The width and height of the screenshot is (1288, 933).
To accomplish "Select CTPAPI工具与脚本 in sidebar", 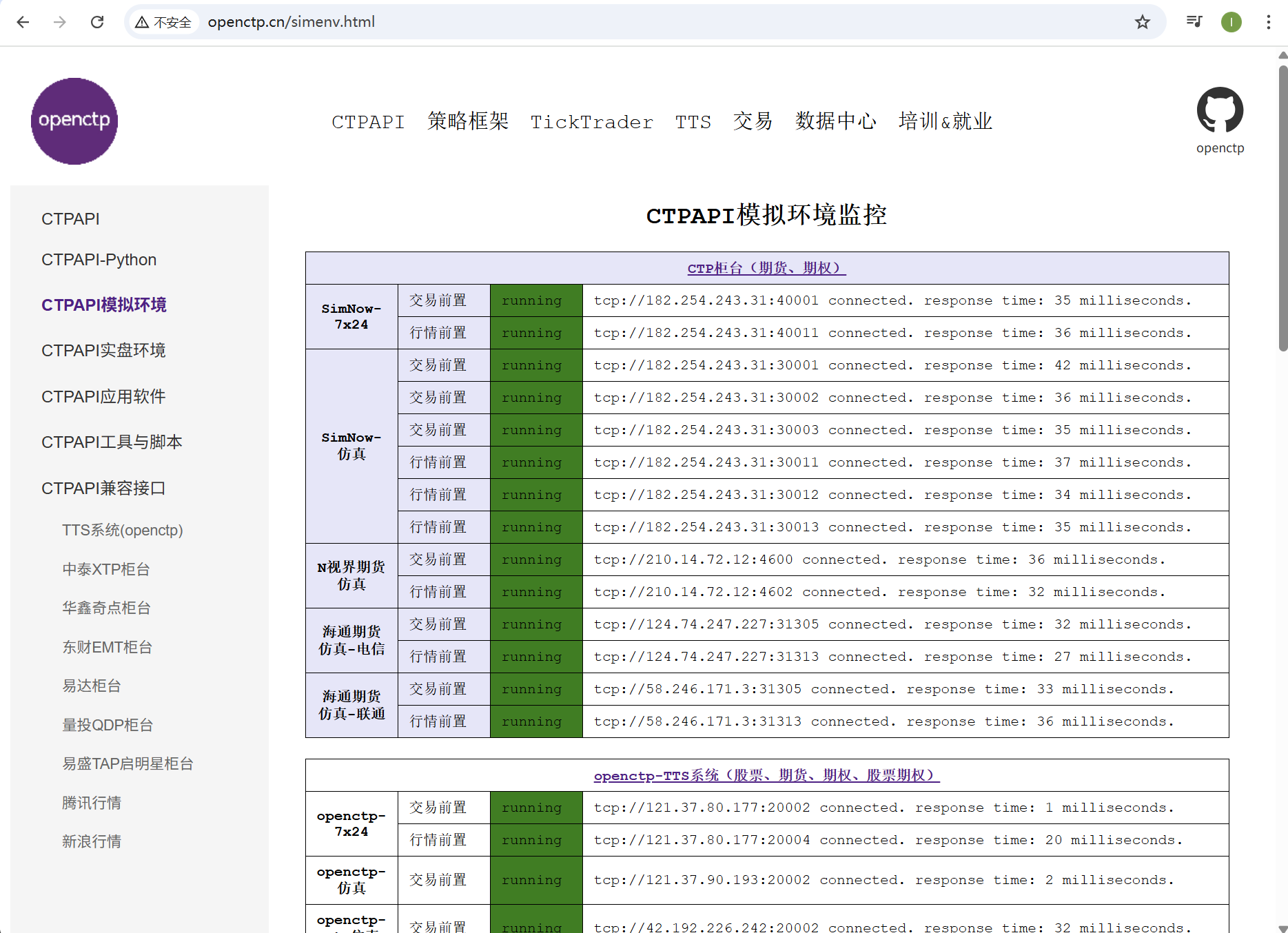I will (112, 442).
